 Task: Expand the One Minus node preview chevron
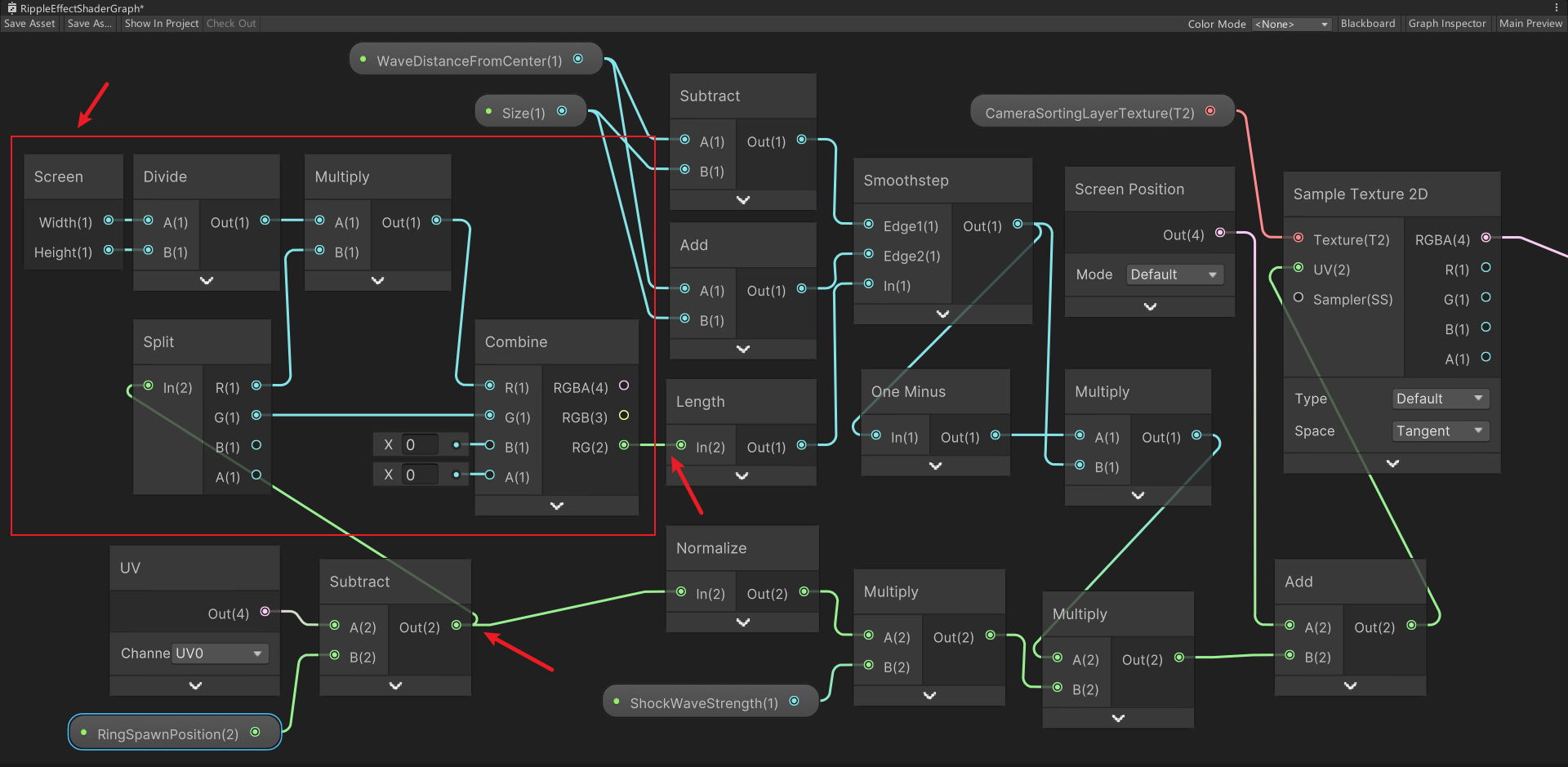(x=936, y=466)
